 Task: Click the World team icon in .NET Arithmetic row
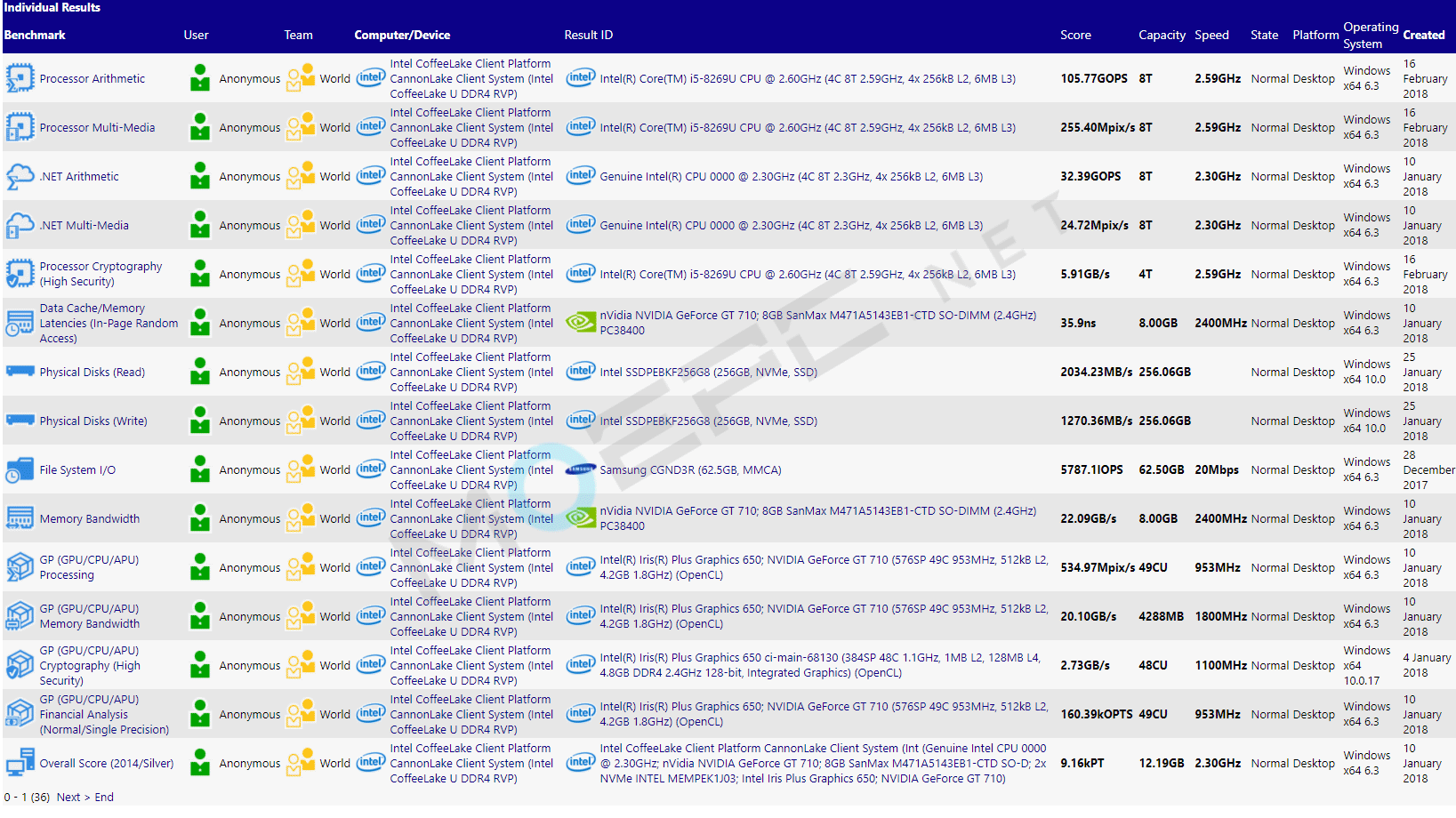tap(301, 175)
